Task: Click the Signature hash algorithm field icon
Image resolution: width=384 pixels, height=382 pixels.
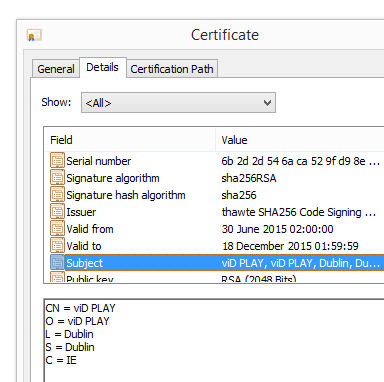Action: [x=57, y=195]
